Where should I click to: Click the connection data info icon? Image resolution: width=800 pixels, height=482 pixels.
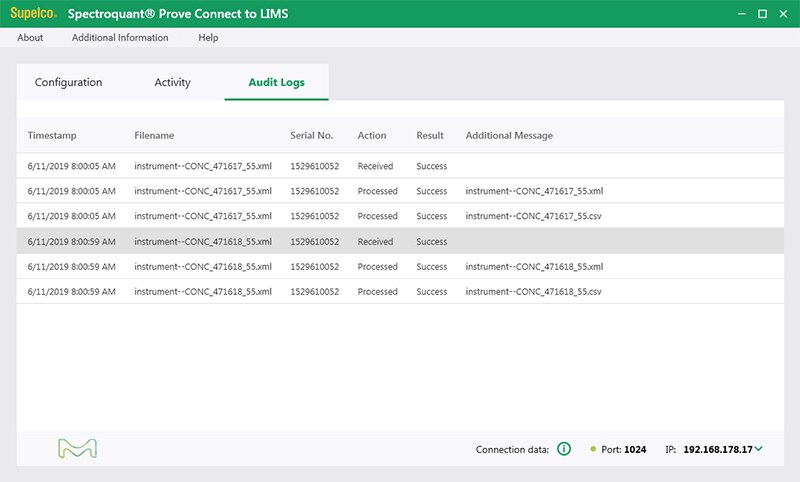pyautogui.click(x=563, y=449)
